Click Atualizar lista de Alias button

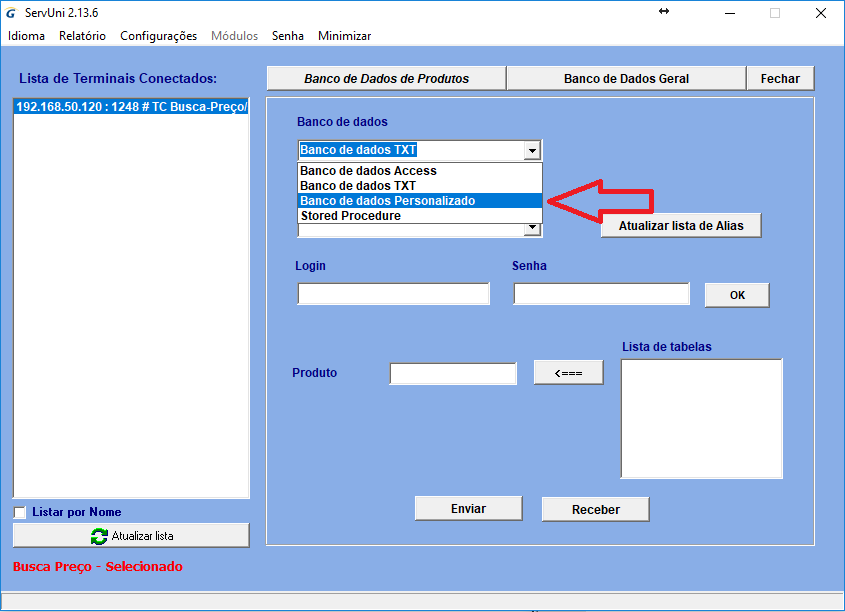[x=680, y=226]
